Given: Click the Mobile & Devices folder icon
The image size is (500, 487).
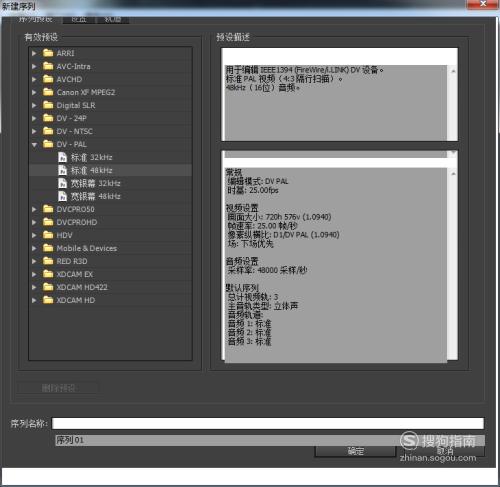Looking at the screenshot, I should pyautogui.click(x=48, y=248).
